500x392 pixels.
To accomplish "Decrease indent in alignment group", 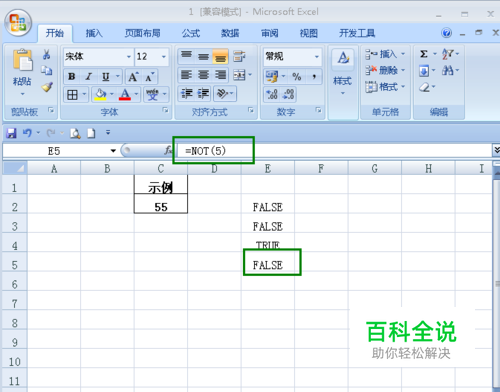I will [x=186, y=94].
